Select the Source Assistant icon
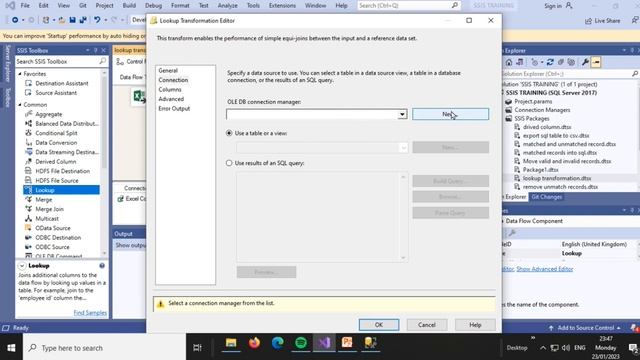Viewport: 640px width, 360px height. [x=28, y=93]
